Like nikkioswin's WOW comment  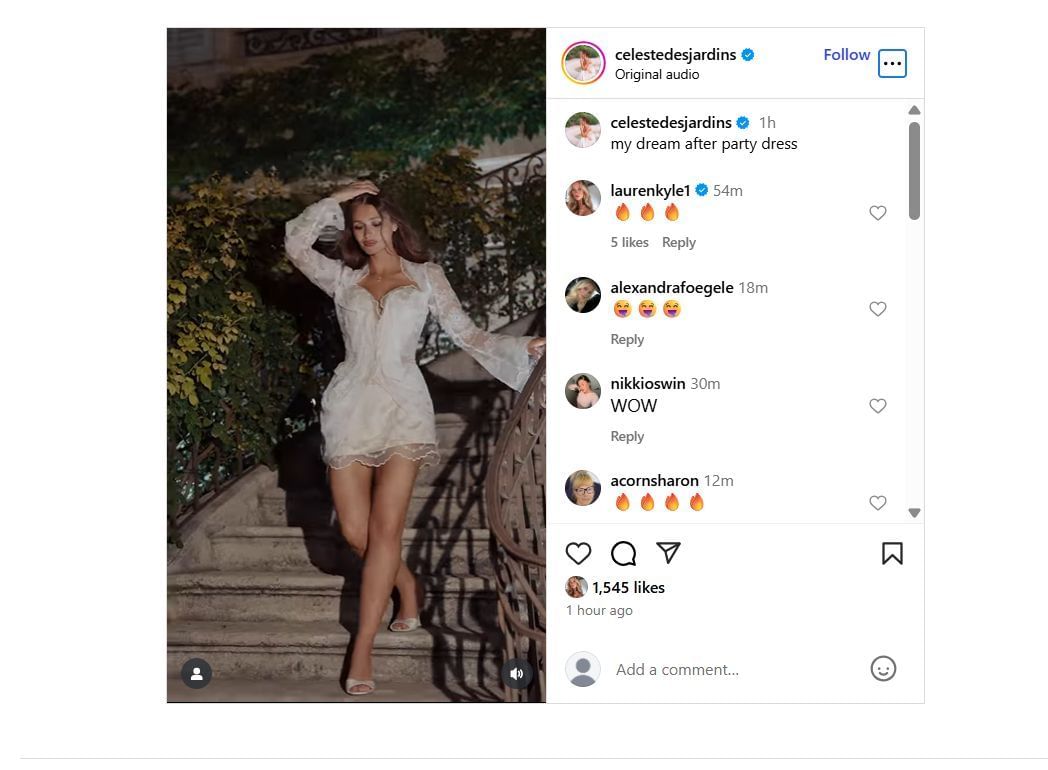coord(878,406)
